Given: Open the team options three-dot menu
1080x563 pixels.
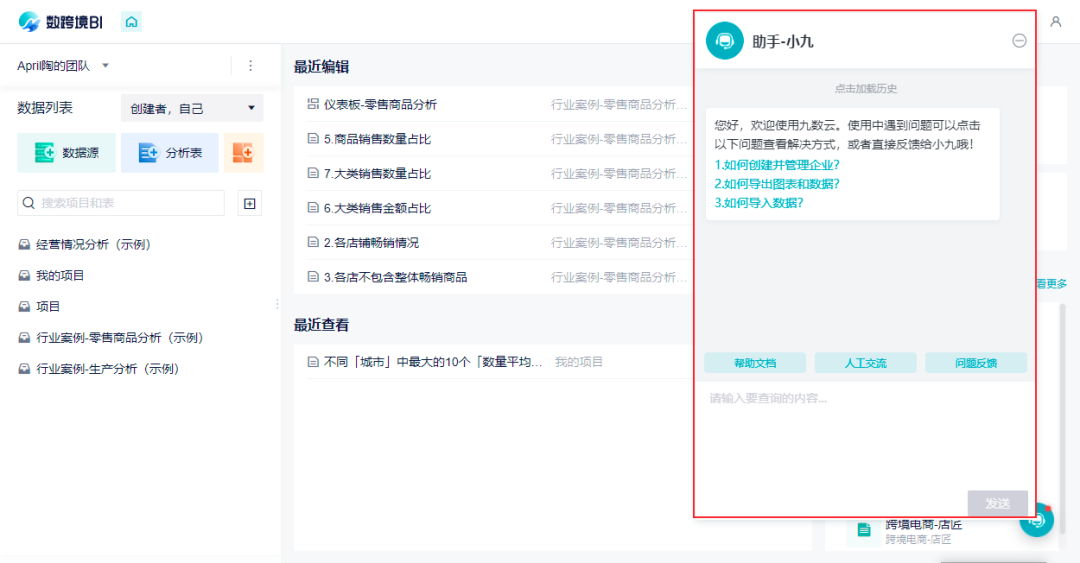Looking at the screenshot, I should tap(251, 65).
